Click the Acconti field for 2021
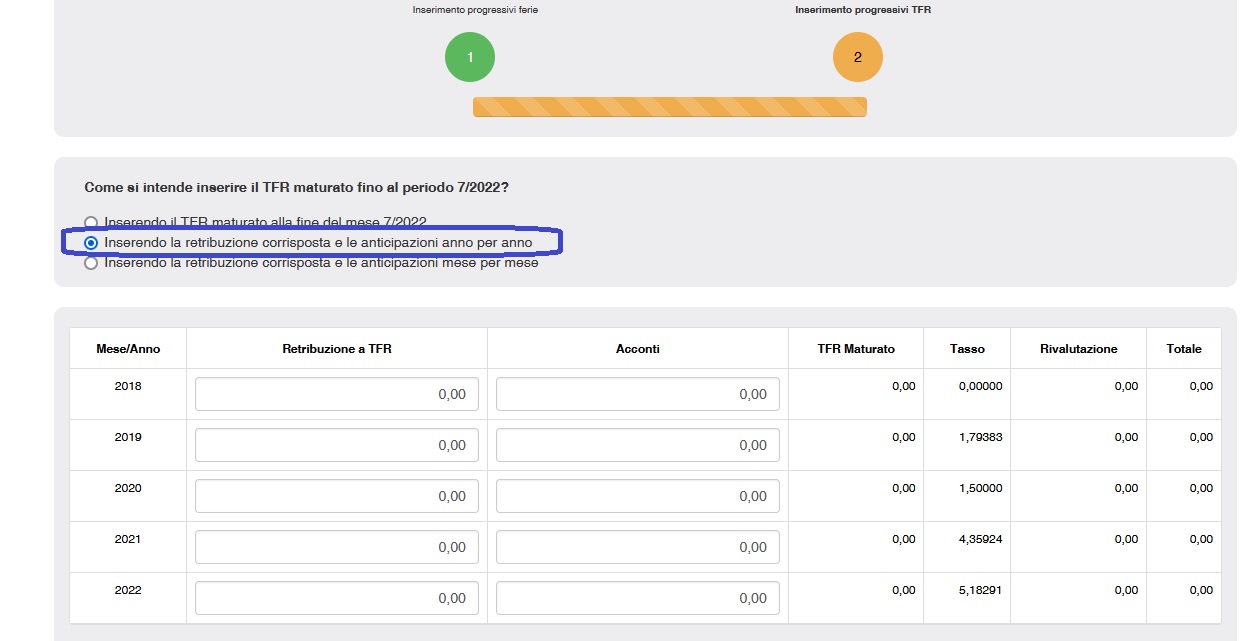Viewport: 1245px width, 641px height. pyautogui.click(x=637, y=547)
